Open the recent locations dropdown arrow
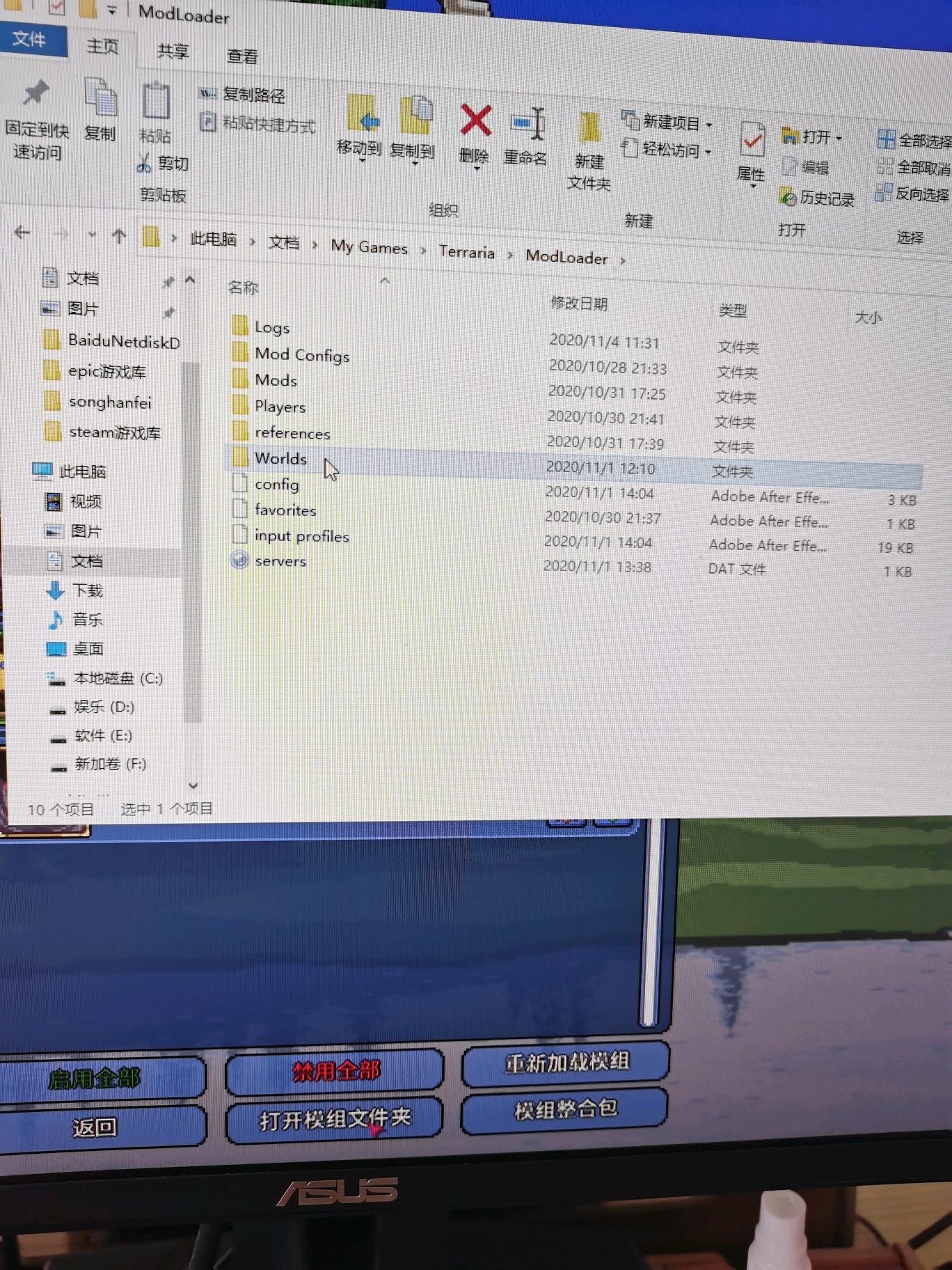The width and height of the screenshot is (952, 1270). pyautogui.click(x=92, y=235)
